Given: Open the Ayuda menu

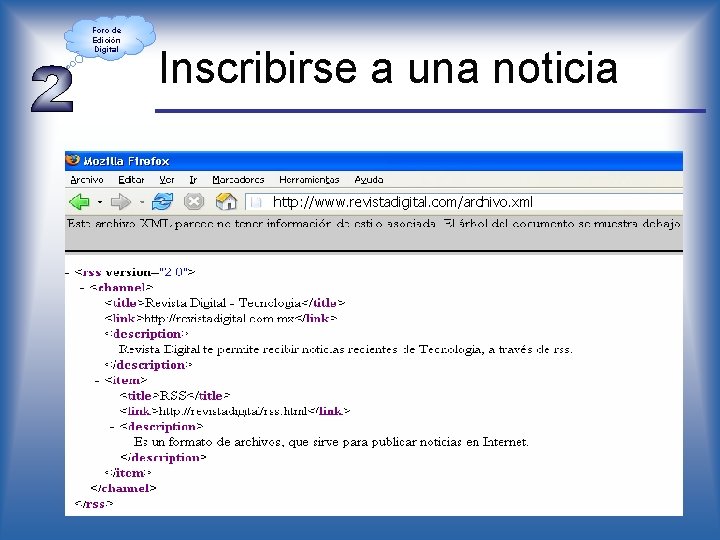Looking at the screenshot, I should click(x=369, y=180).
